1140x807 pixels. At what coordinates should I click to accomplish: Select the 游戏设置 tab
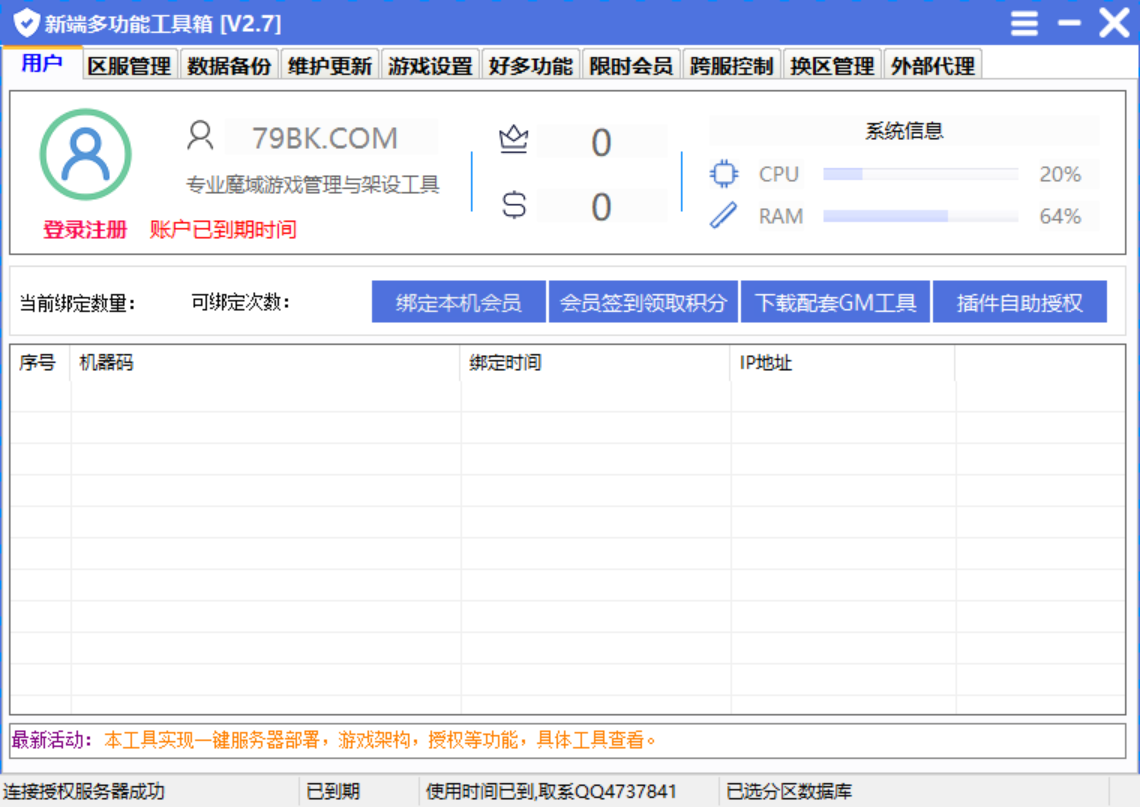click(430, 66)
